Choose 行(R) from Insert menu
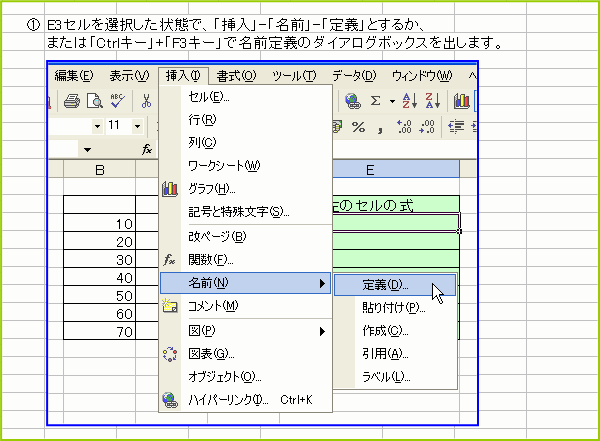This screenshot has height=441, width=600. 245,120
